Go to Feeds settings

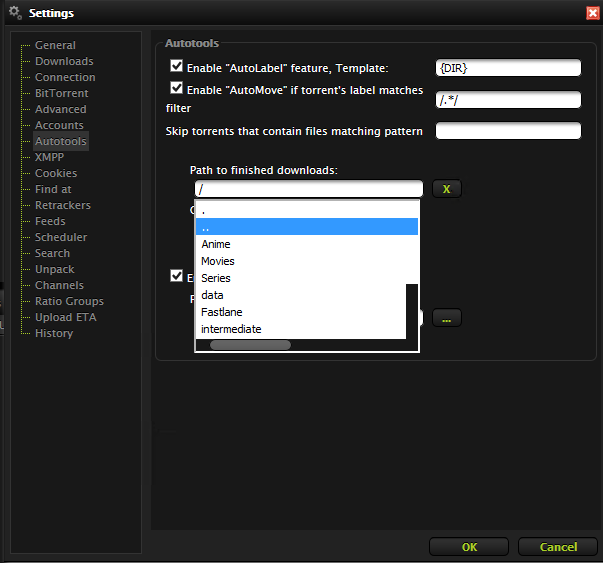(x=50, y=222)
